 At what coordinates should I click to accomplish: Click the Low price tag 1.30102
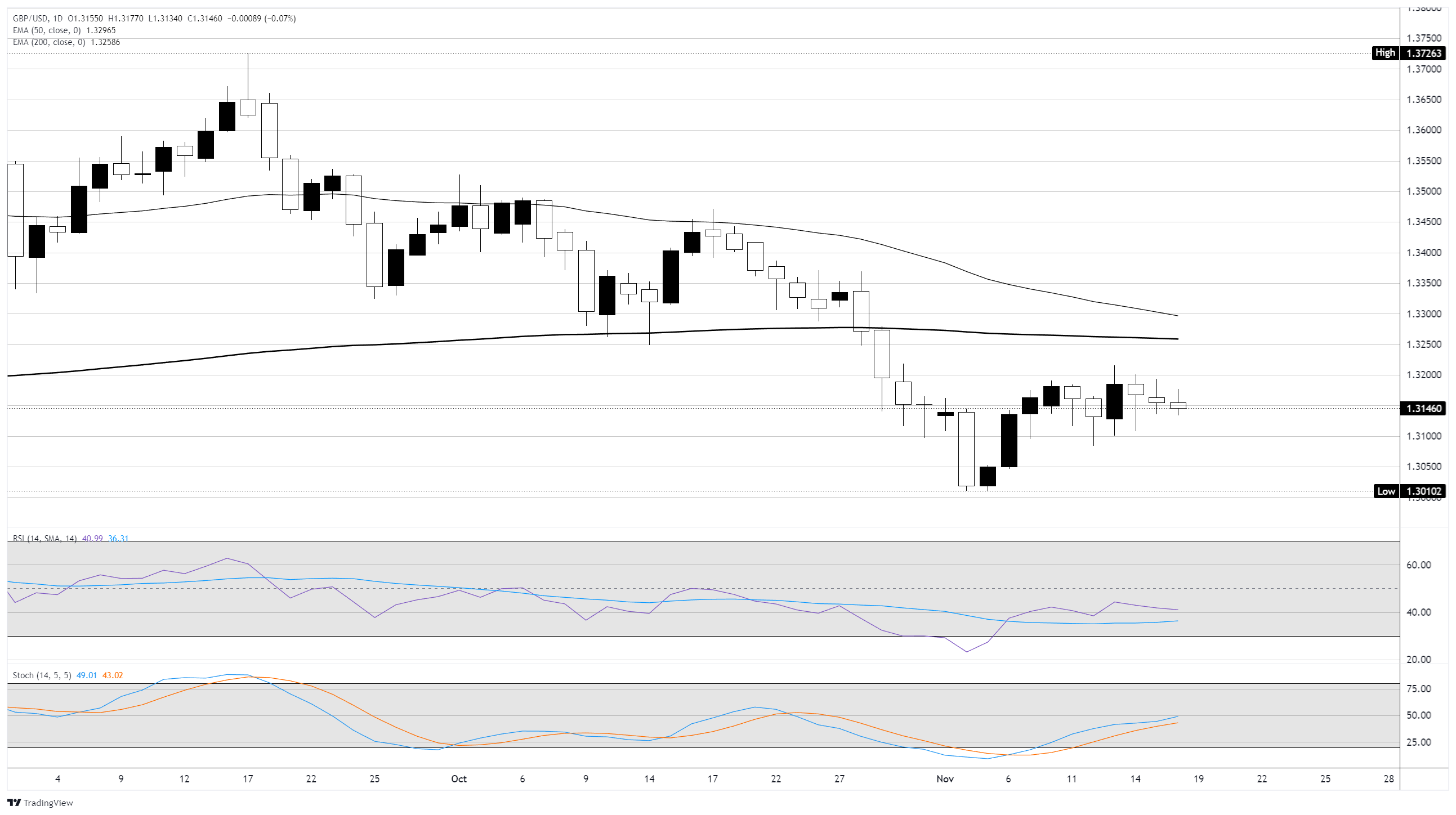tap(1424, 491)
